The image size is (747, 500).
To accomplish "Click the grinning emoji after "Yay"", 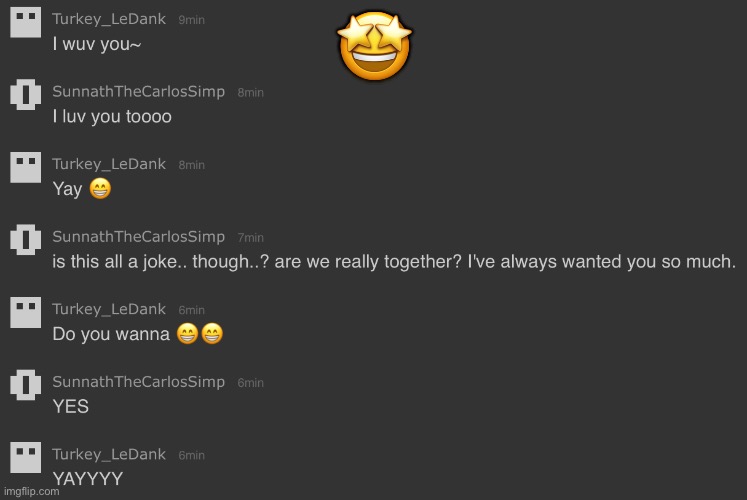I will 100,189.
